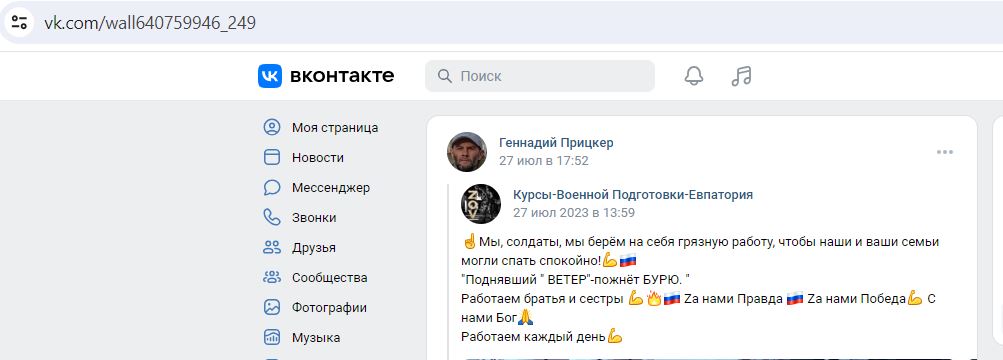This screenshot has width=1003, height=360.
Task: Click the post timestamp 27 июл в 17:52
Action: pyautogui.click(x=544, y=160)
